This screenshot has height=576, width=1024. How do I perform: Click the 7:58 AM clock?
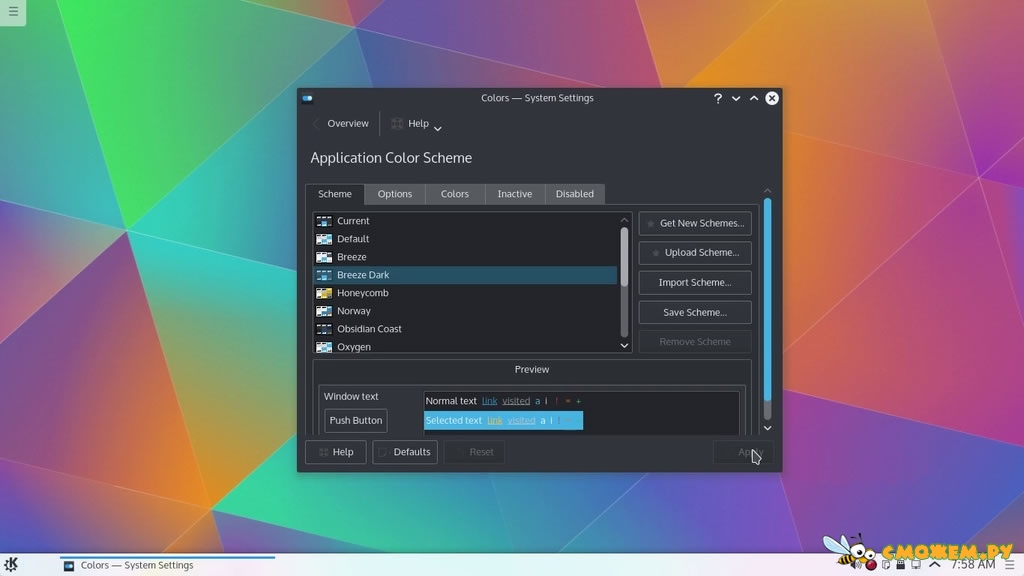972,565
